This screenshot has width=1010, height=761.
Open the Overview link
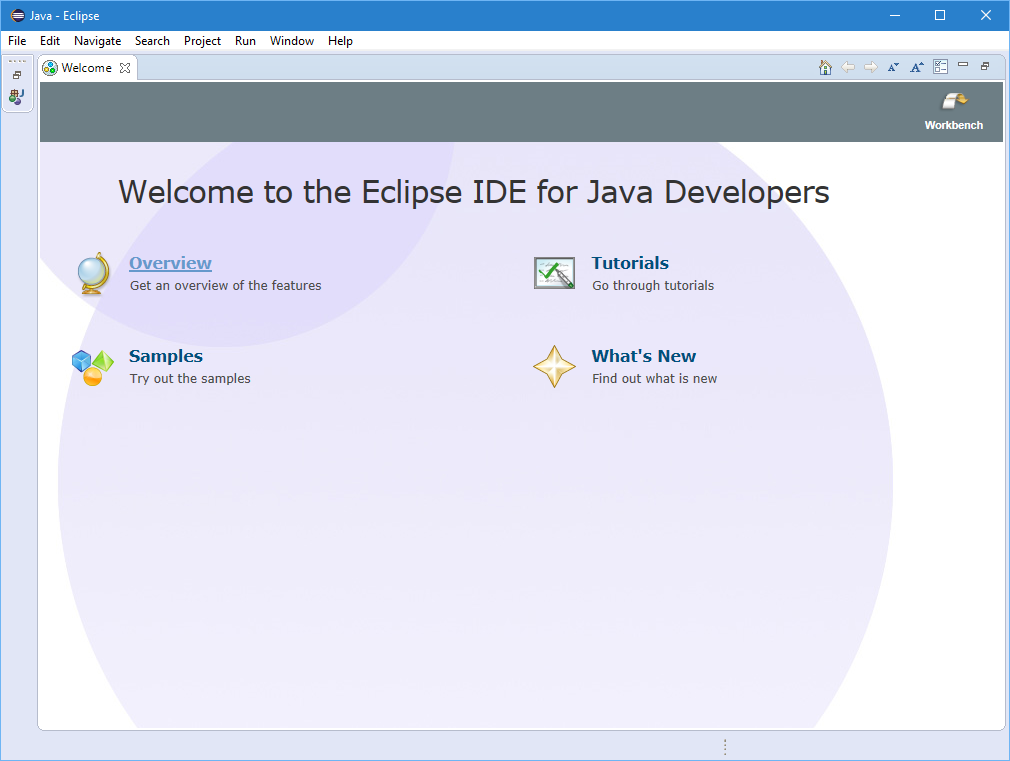click(170, 263)
